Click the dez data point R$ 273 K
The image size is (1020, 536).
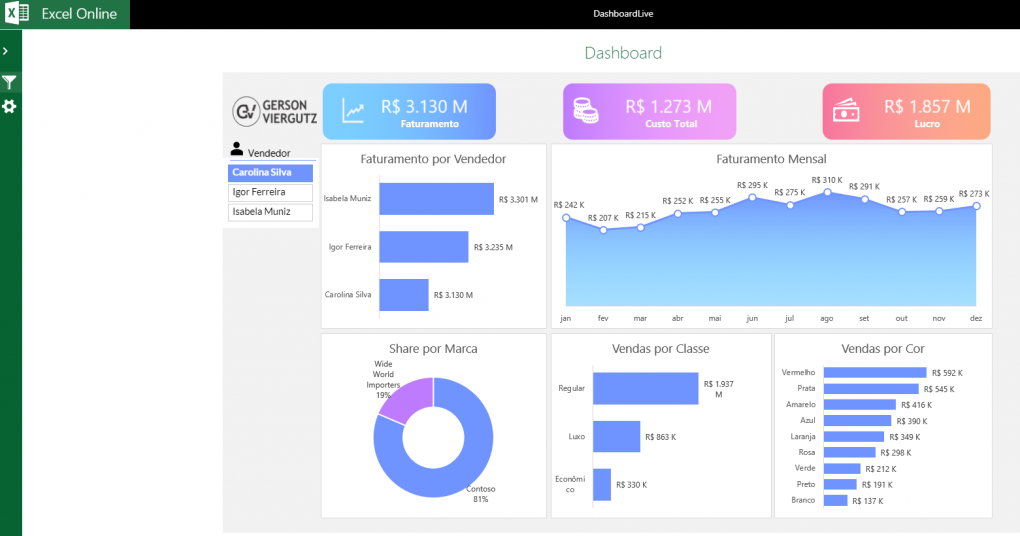pyautogui.click(x=976, y=206)
